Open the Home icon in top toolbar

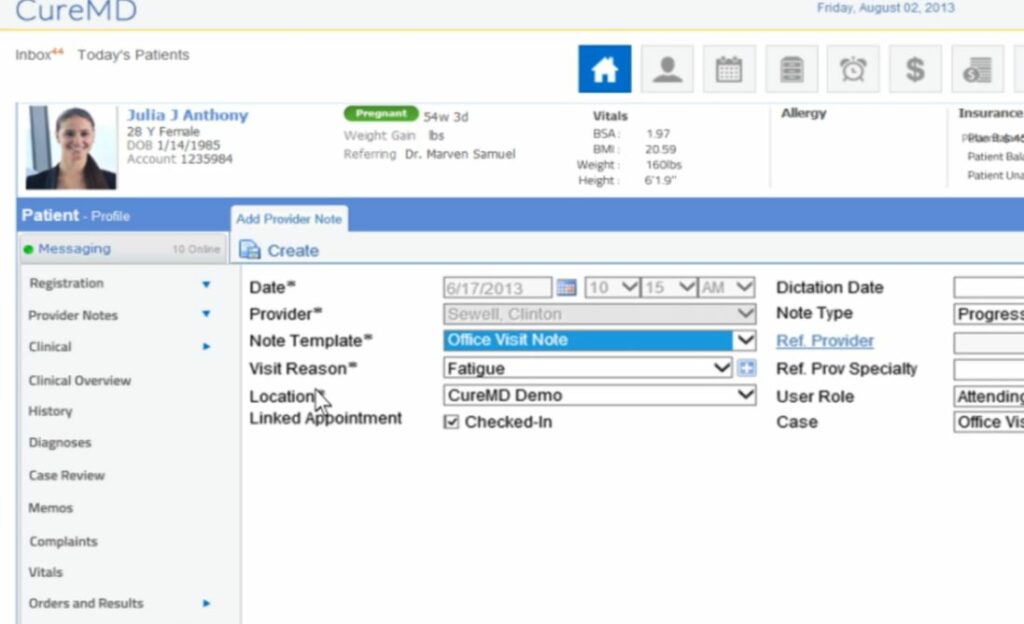pyautogui.click(x=604, y=69)
